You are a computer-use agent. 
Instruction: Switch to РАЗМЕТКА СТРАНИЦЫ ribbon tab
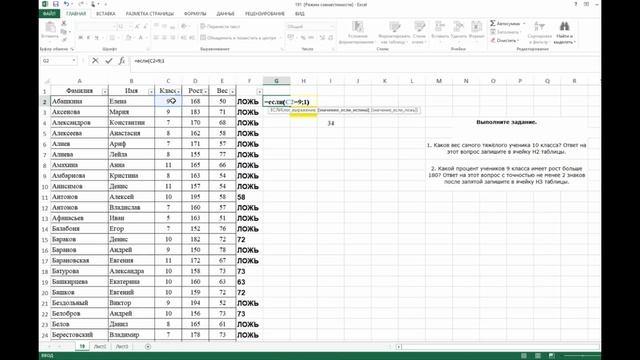[149, 13]
